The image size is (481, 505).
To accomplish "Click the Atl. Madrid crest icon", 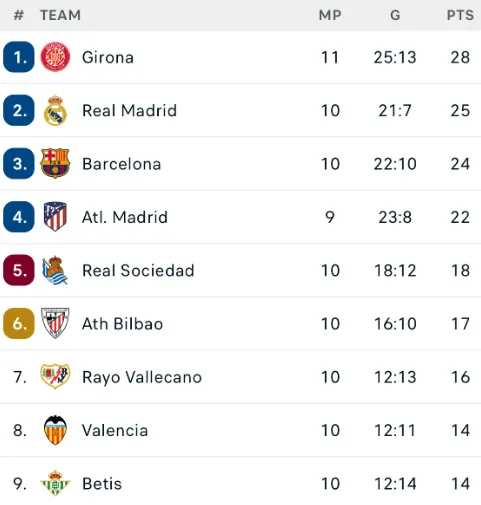I will pos(55,217).
